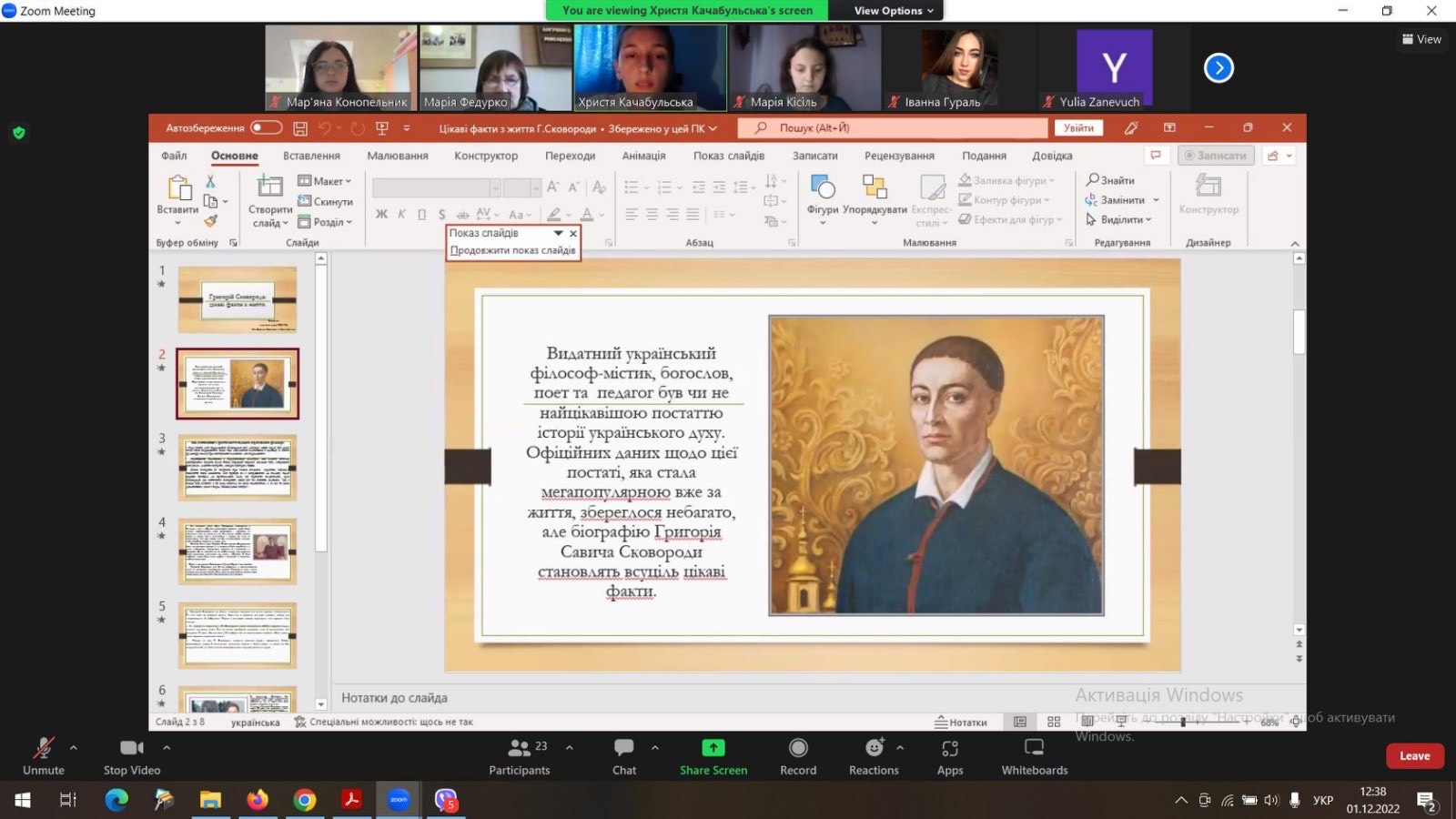This screenshot has width=1456, height=819.
Task: Click the Увійти sign-in button
Action: 1078,128
